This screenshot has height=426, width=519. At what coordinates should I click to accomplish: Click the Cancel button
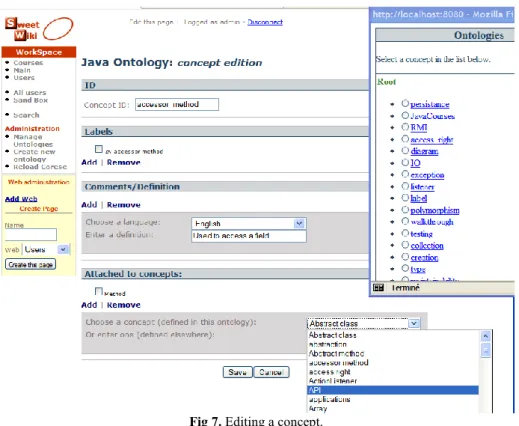click(x=271, y=372)
